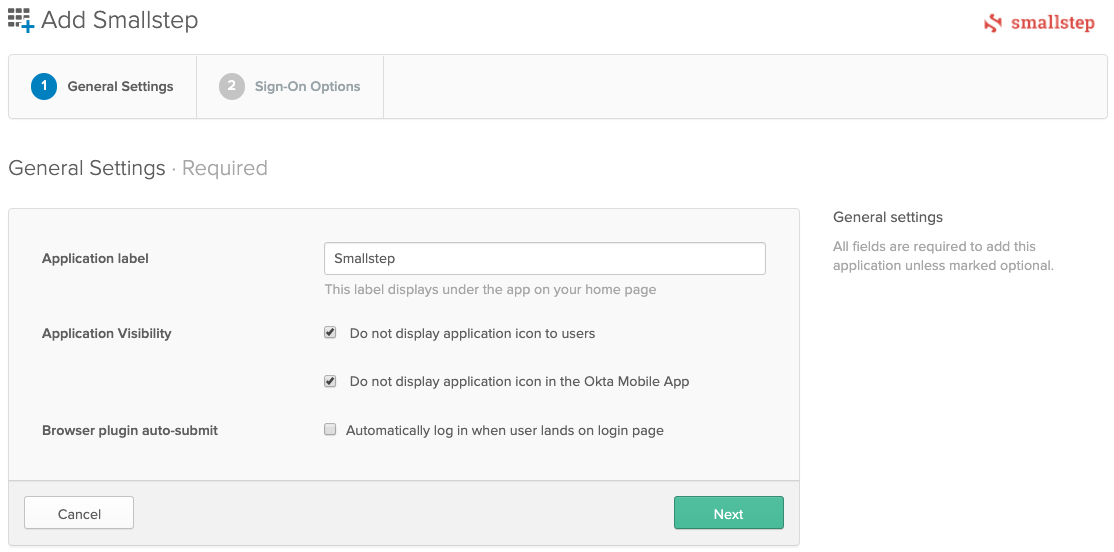Viewport: 1114px width, 552px height.
Task: Focus the Application label text field
Action: click(544, 258)
